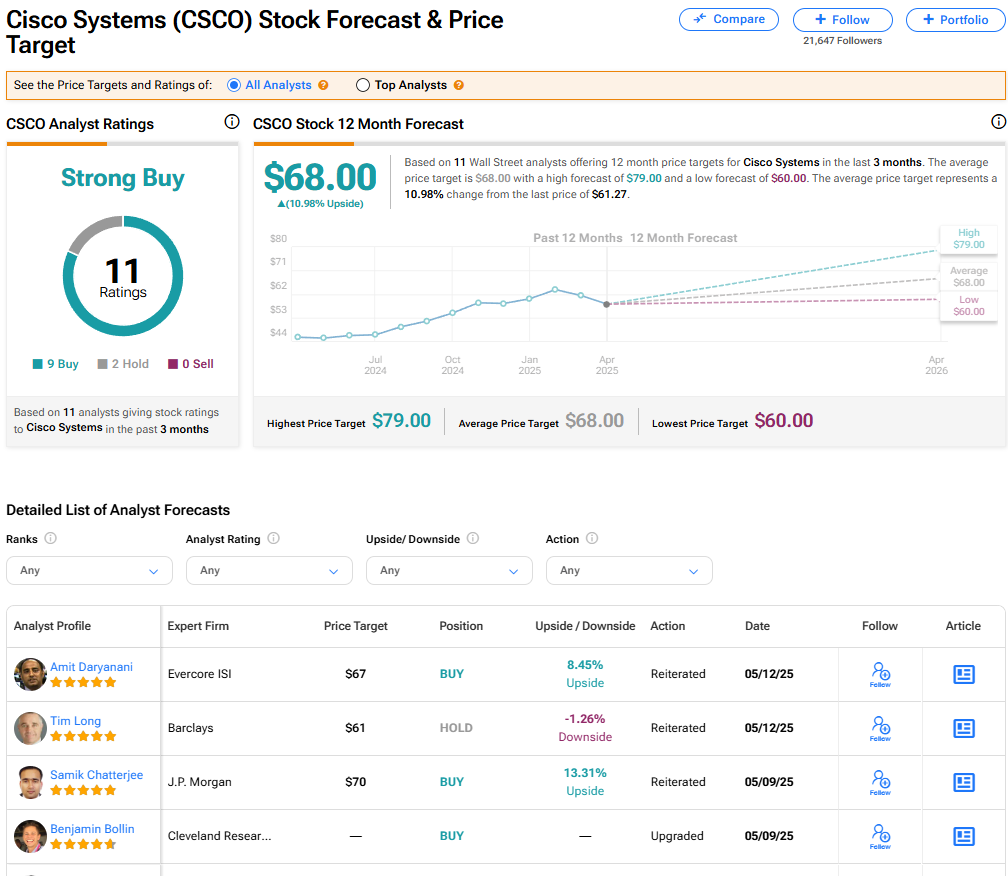Open article icon for Tim Long
The image size is (1008, 876).
click(x=963, y=728)
